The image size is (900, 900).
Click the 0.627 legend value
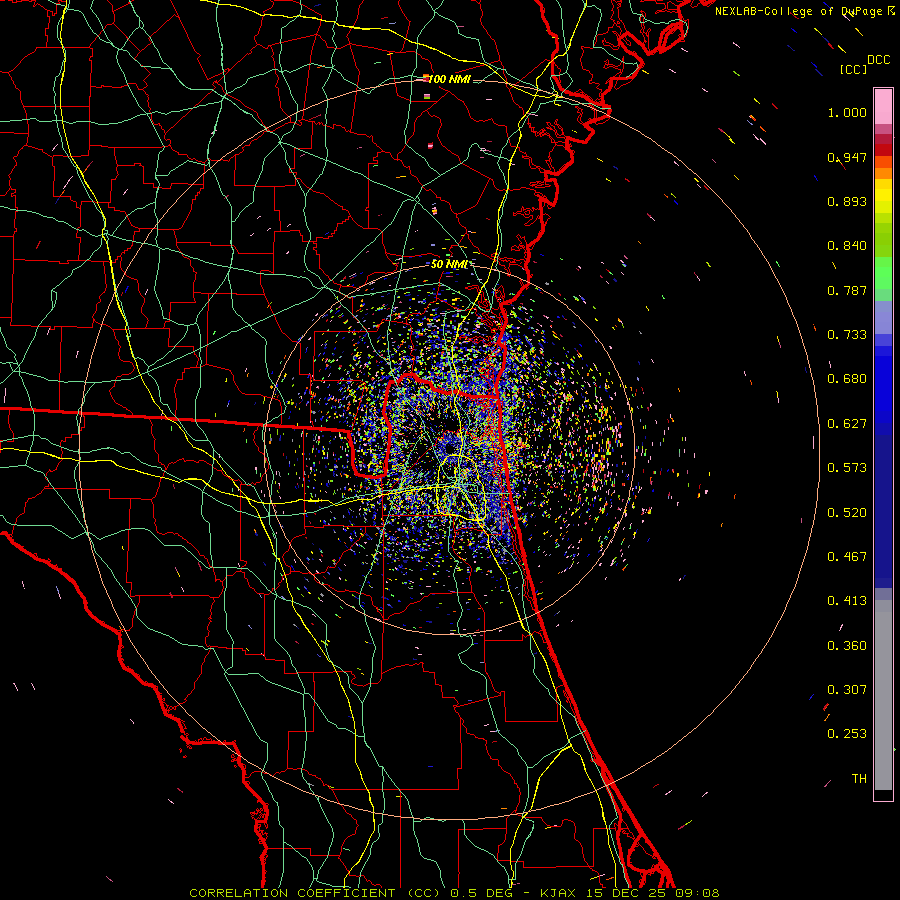tap(847, 424)
